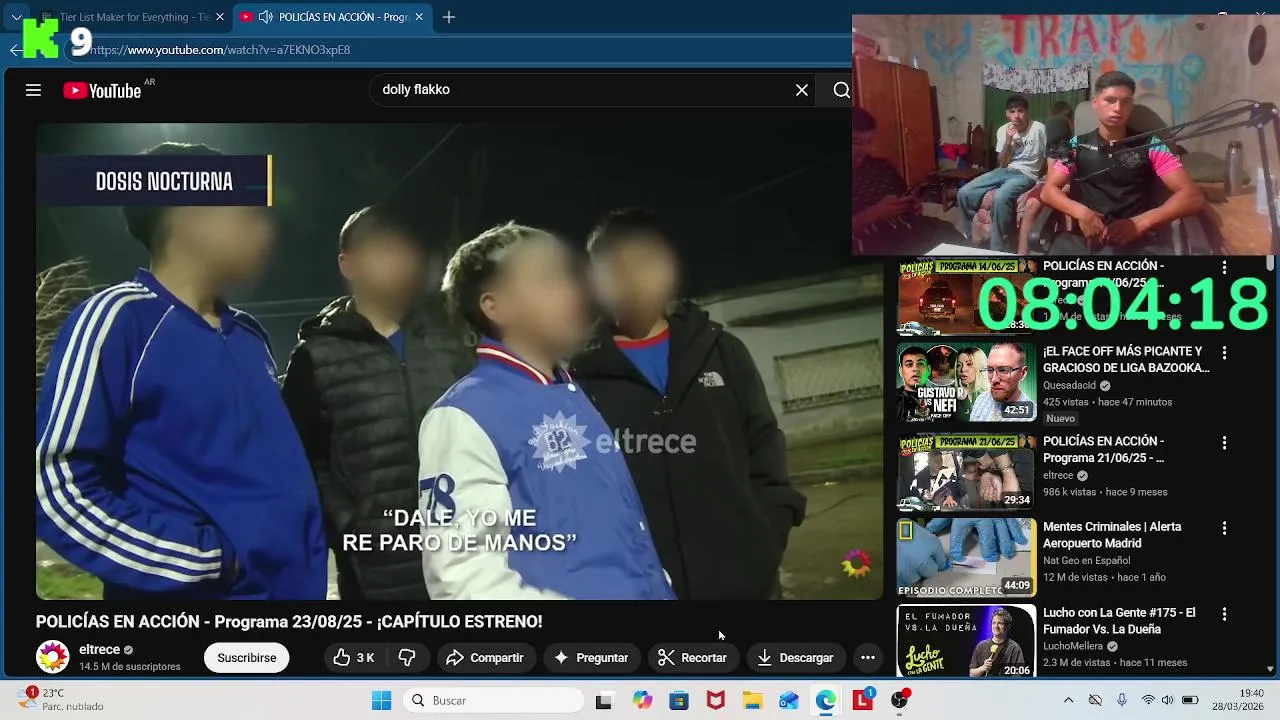Launch Copilot from the taskbar
Image resolution: width=1280 pixels, height=720 pixels.
click(641, 701)
